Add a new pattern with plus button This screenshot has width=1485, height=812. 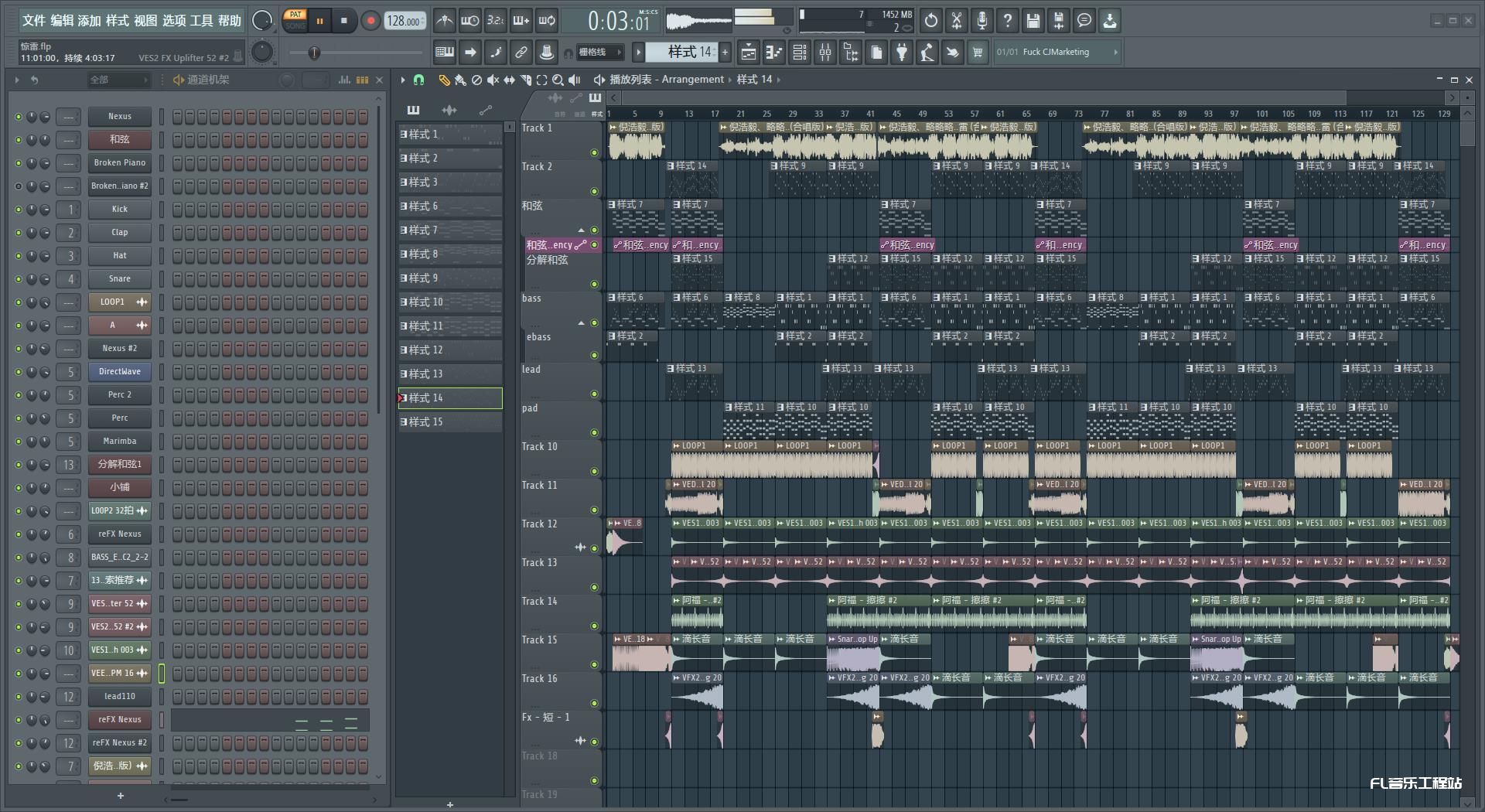coord(725,53)
